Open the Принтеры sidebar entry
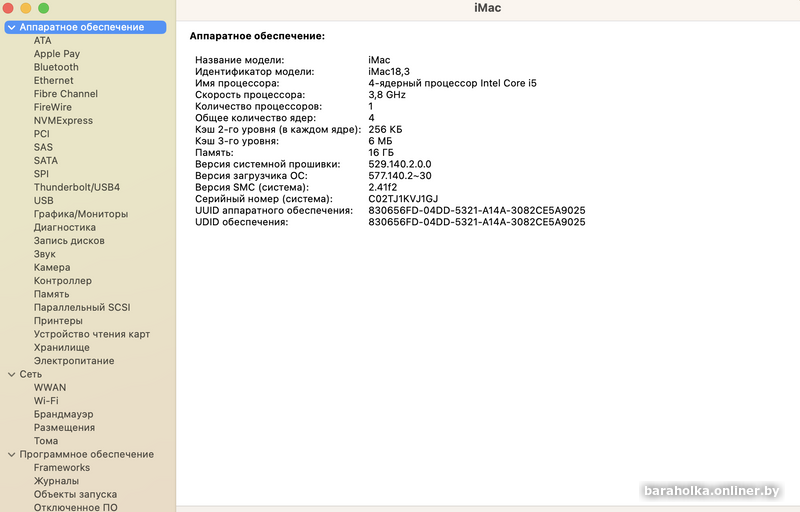This screenshot has width=800, height=512. pyautogui.click(x=58, y=321)
